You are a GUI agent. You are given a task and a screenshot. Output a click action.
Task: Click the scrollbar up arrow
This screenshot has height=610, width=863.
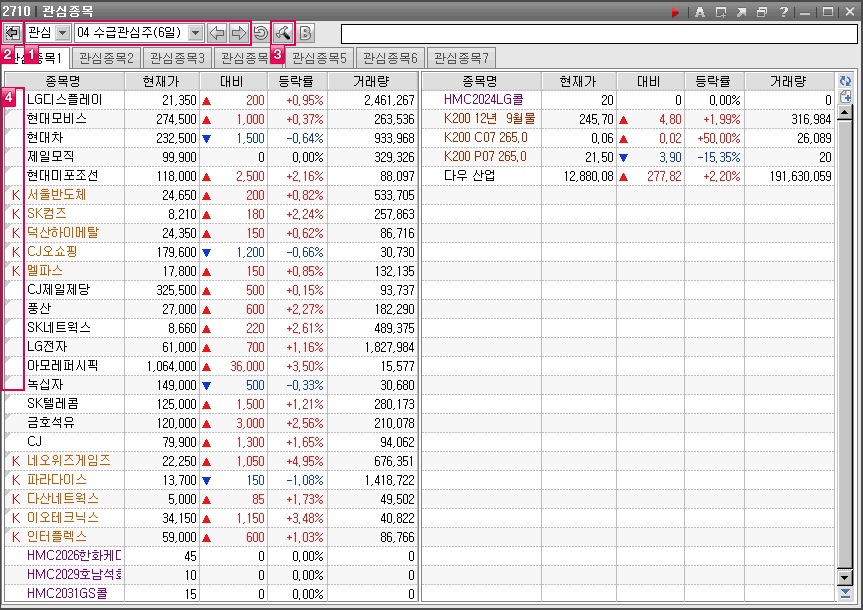(845, 113)
